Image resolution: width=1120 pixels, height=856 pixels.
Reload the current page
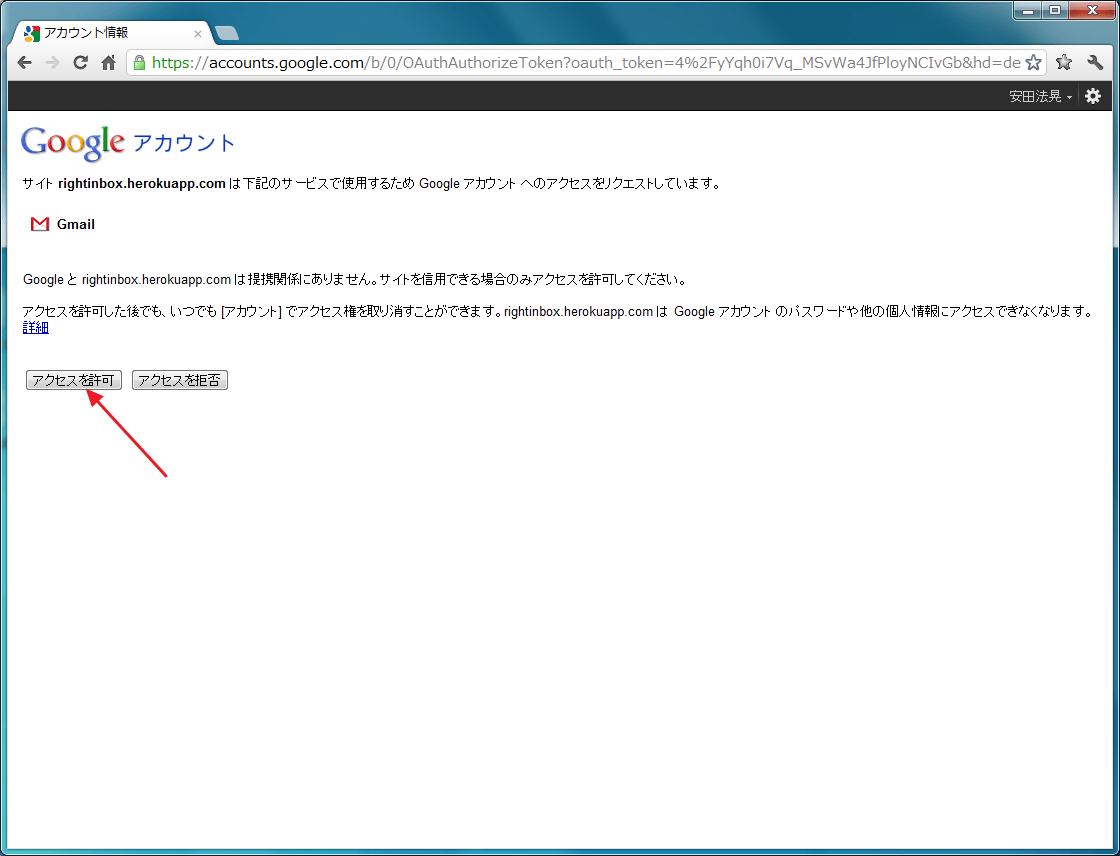[x=81, y=62]
